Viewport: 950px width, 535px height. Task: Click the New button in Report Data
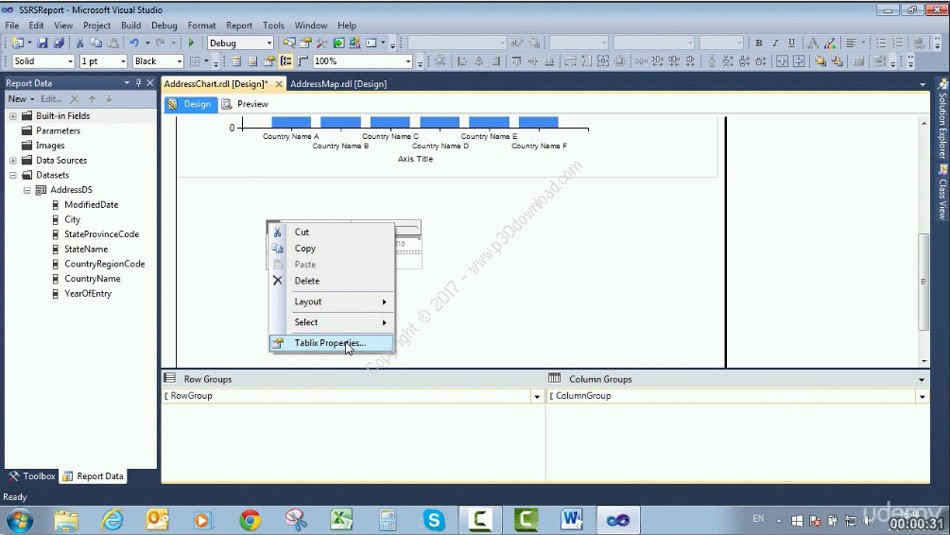coord(21,99)
